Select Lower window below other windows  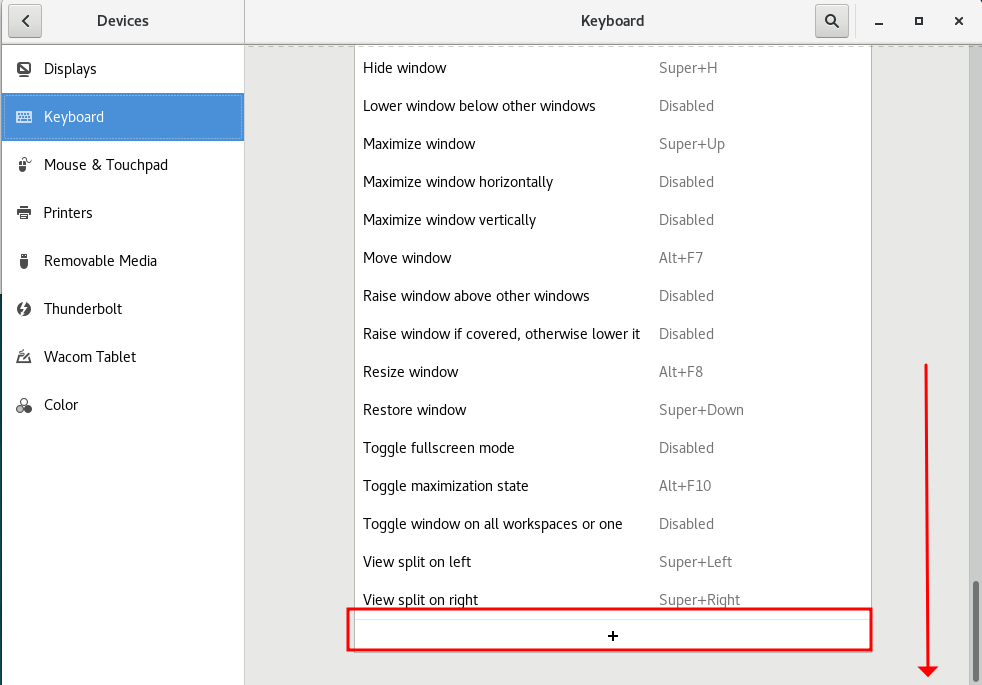612,106
